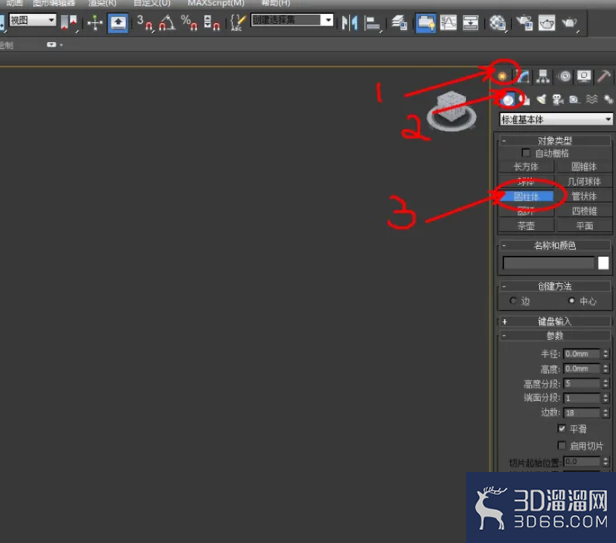Open the 帮助(H) menu
The width and height of the screenshot is (616, 543).
(x=276, y=3)
